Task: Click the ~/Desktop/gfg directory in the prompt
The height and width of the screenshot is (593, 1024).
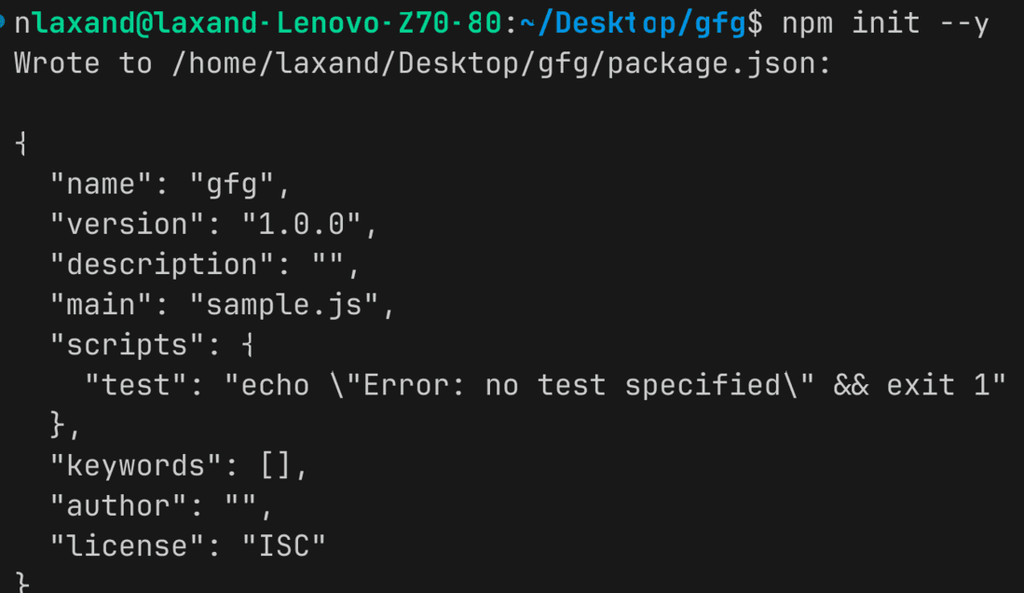Action: [632, 24]
